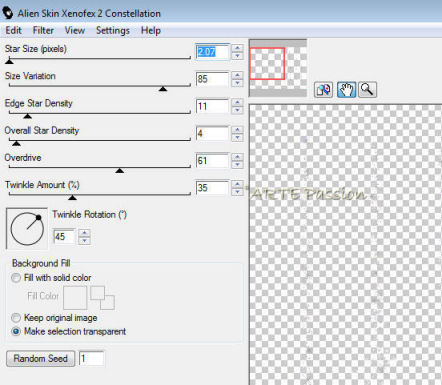Click the overlapping color squares beside Fill Color

[102, 298]
